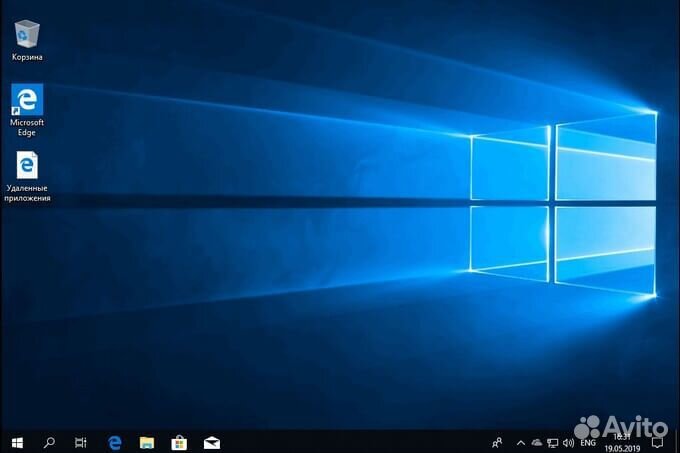Switch input language ENG indicator
The height and width of the screenshot is (453, 680).
(588, 443)
